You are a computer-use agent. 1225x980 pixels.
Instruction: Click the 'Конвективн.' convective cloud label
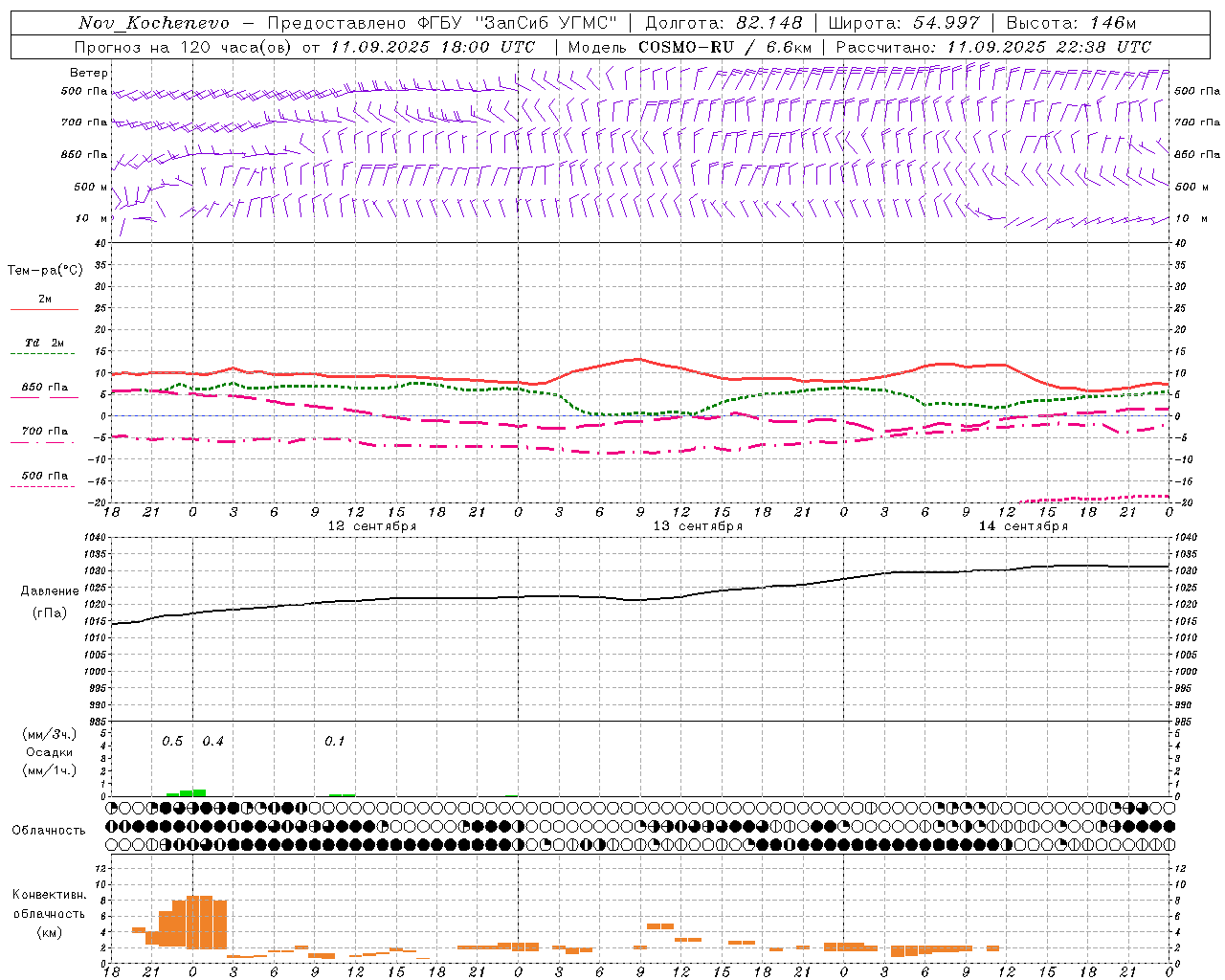point(50,895)
